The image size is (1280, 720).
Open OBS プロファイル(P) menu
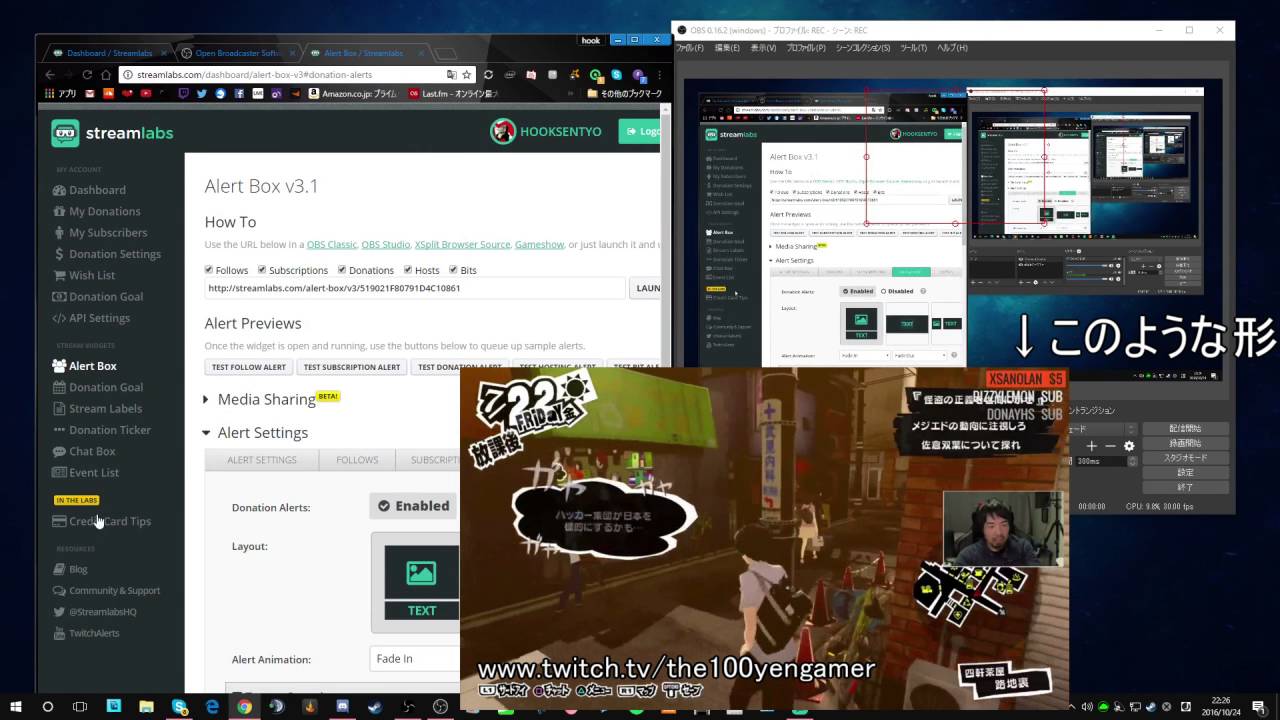(x=806, y=48)
